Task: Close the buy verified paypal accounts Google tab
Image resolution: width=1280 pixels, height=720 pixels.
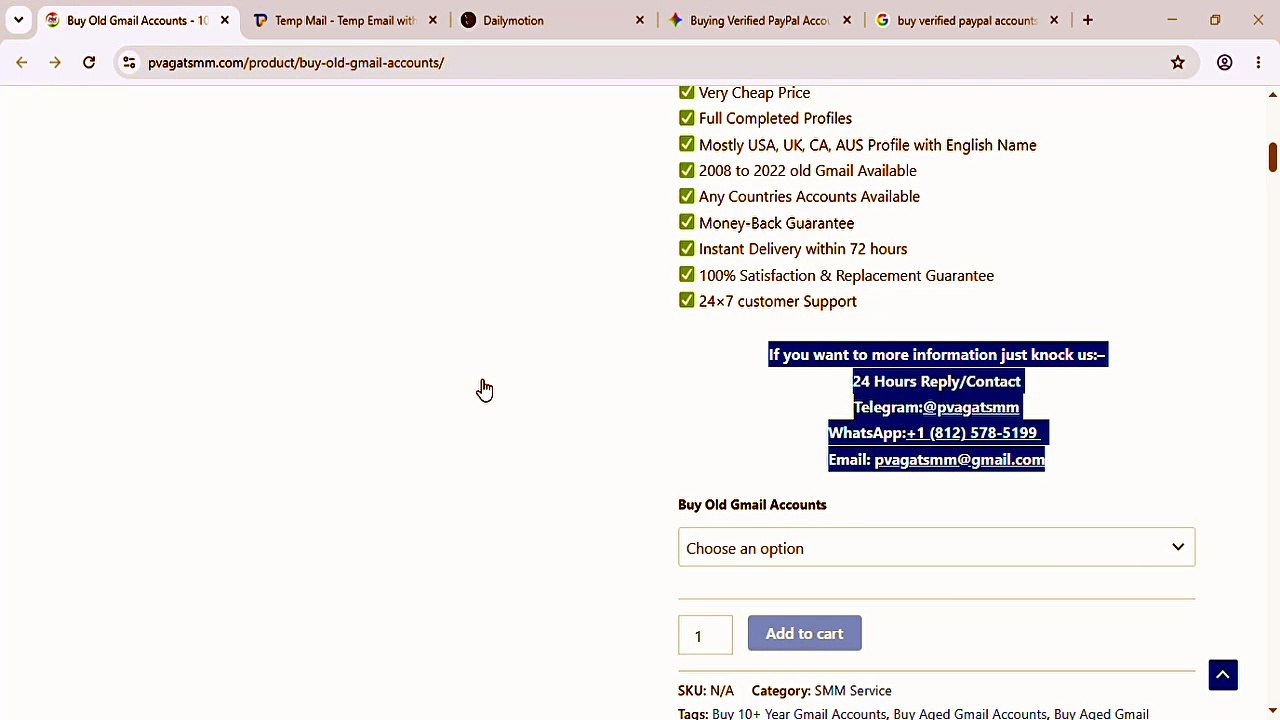Action: pyautogui.click(x=1054, y=20)
